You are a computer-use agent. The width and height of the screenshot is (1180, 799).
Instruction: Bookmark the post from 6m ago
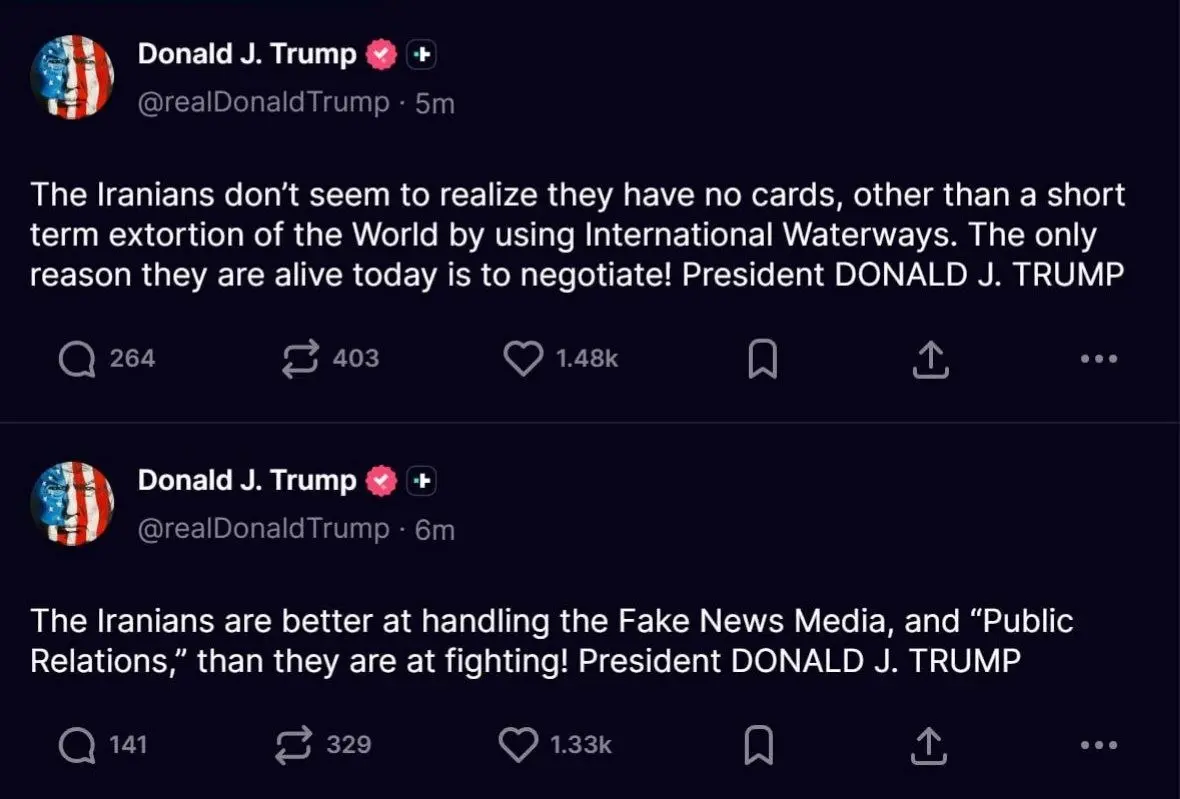[x=760, y=744]
